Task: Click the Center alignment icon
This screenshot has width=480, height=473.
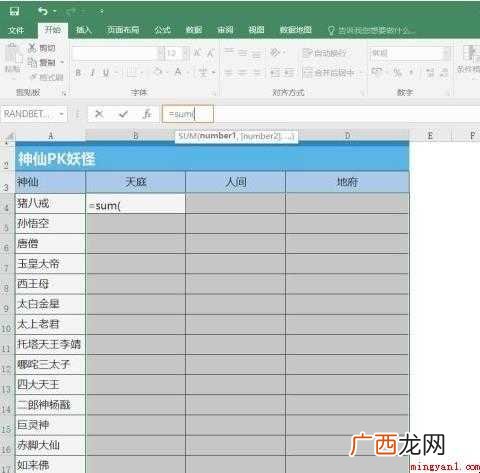Action: (243, 73)
